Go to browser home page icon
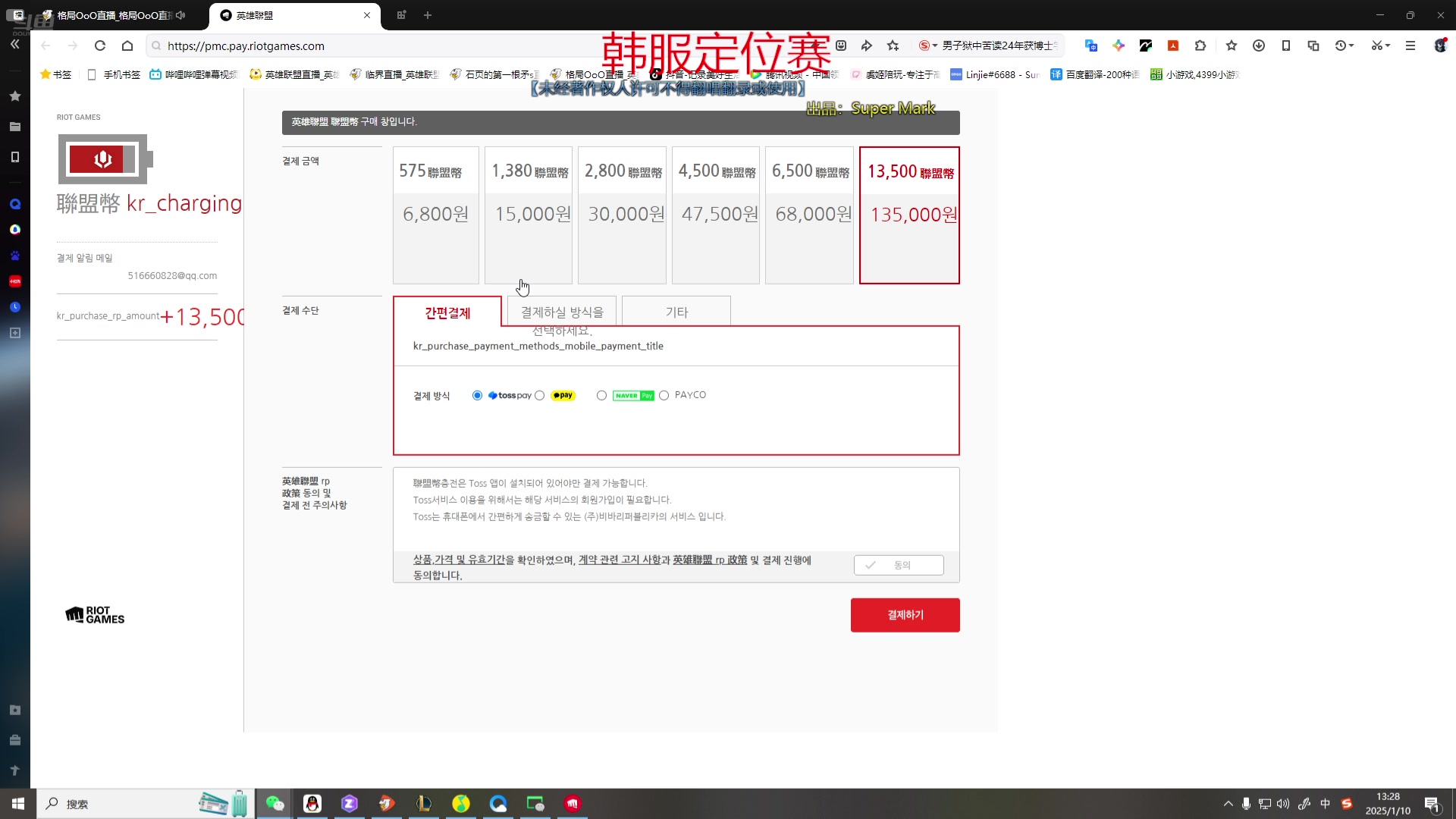Viewport: 1456px width, 819px height. click(x=127, y=45)
